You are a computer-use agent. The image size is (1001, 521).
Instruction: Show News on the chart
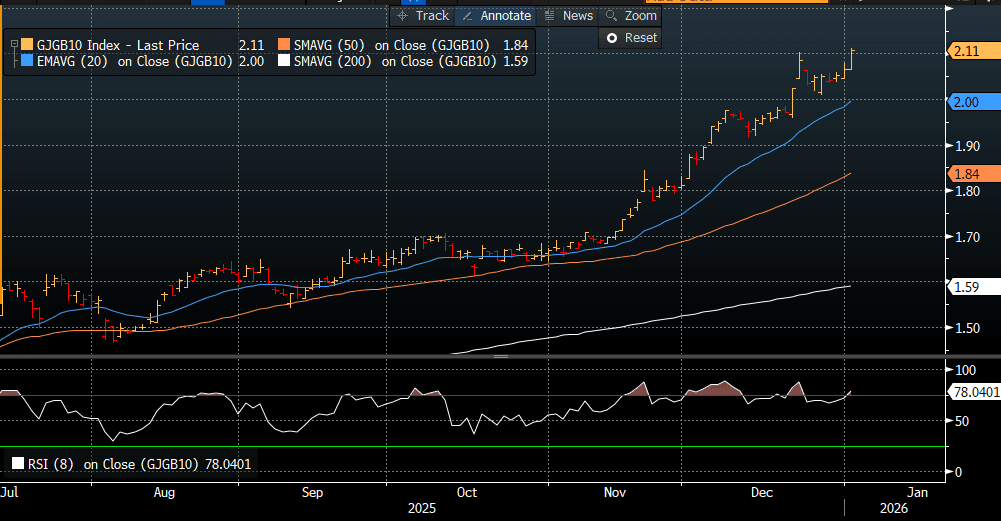(x=568, y=16)
